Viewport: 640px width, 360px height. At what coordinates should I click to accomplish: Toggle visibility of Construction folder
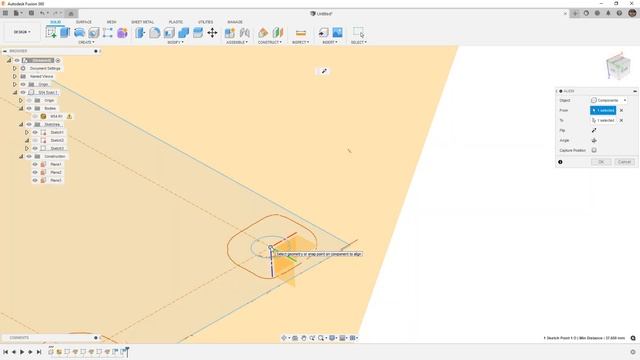tap(29, 156)
